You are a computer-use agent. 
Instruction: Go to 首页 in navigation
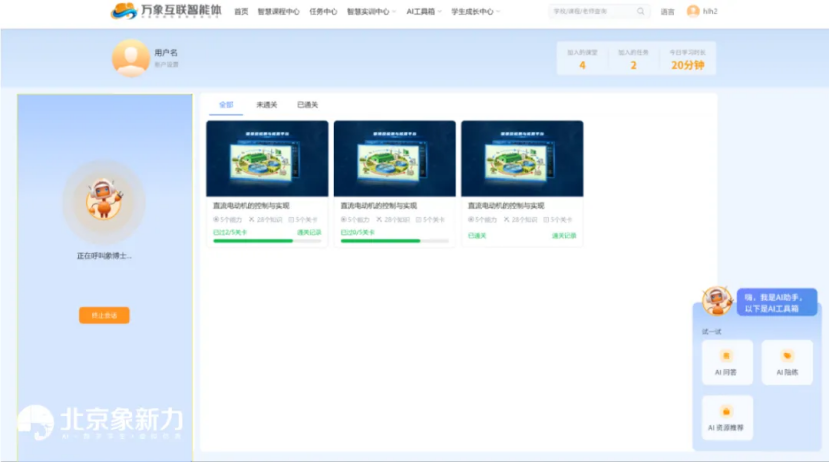tap(241, 12)
